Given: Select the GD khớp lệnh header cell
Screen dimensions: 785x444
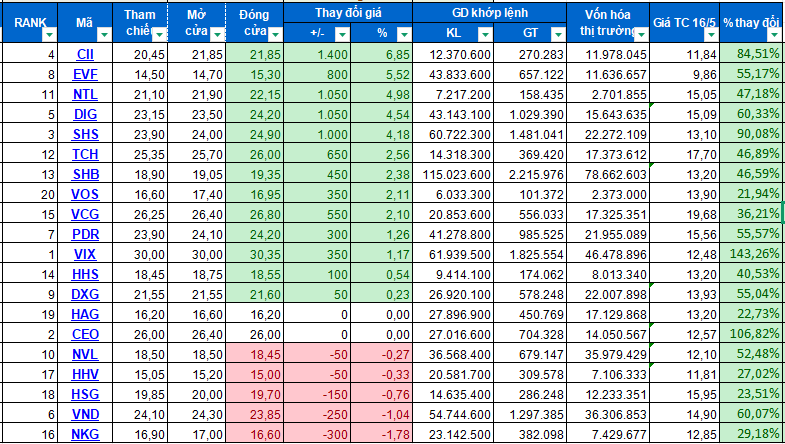Looking at the screenshot, I should [490, 13].
